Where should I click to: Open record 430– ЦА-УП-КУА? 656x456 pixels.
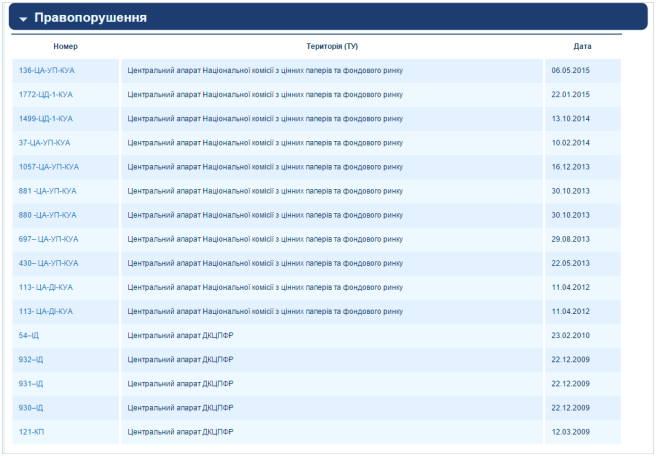pos(48,263)
